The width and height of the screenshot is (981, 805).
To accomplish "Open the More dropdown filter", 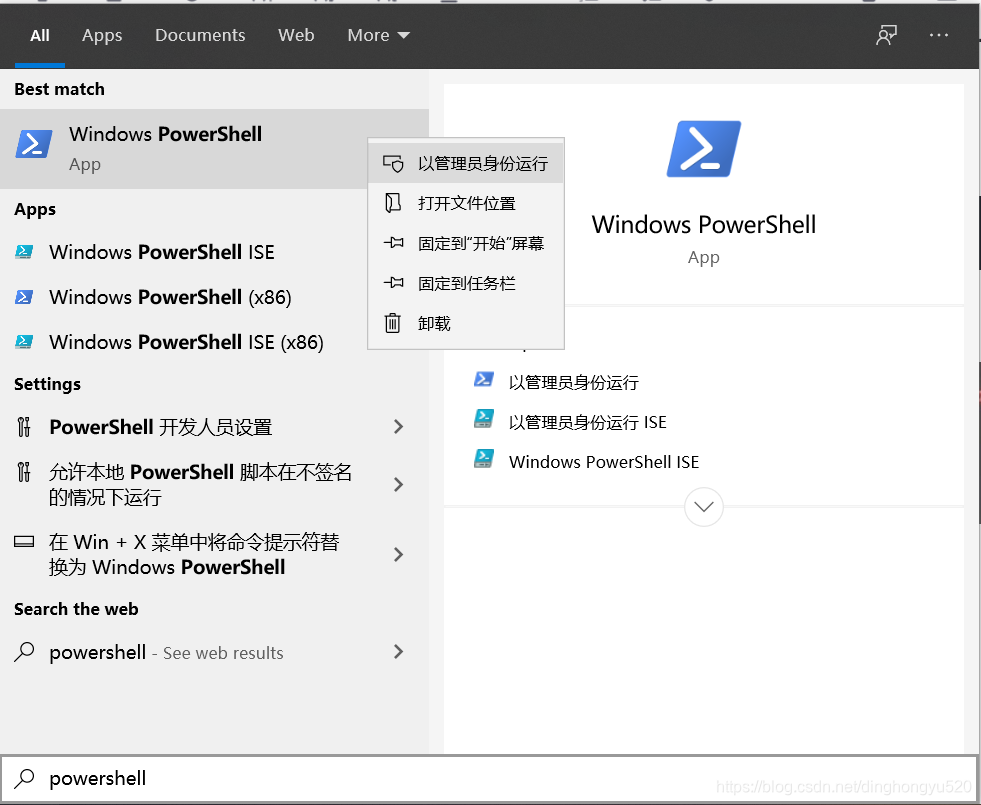I will [x=379, y=35].
